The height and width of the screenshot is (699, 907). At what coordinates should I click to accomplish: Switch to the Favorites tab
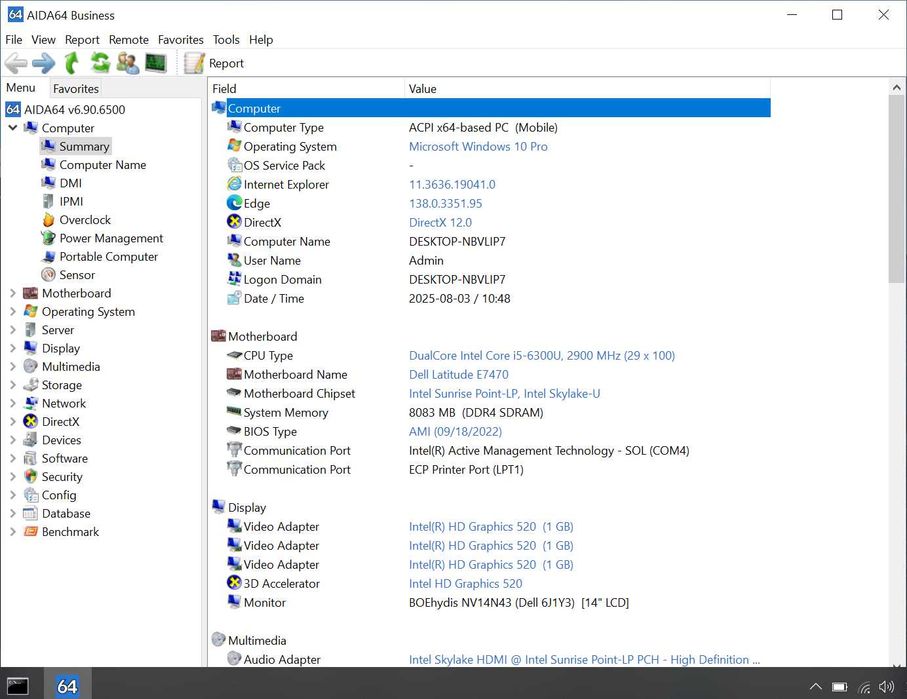[x=76, y=89]
